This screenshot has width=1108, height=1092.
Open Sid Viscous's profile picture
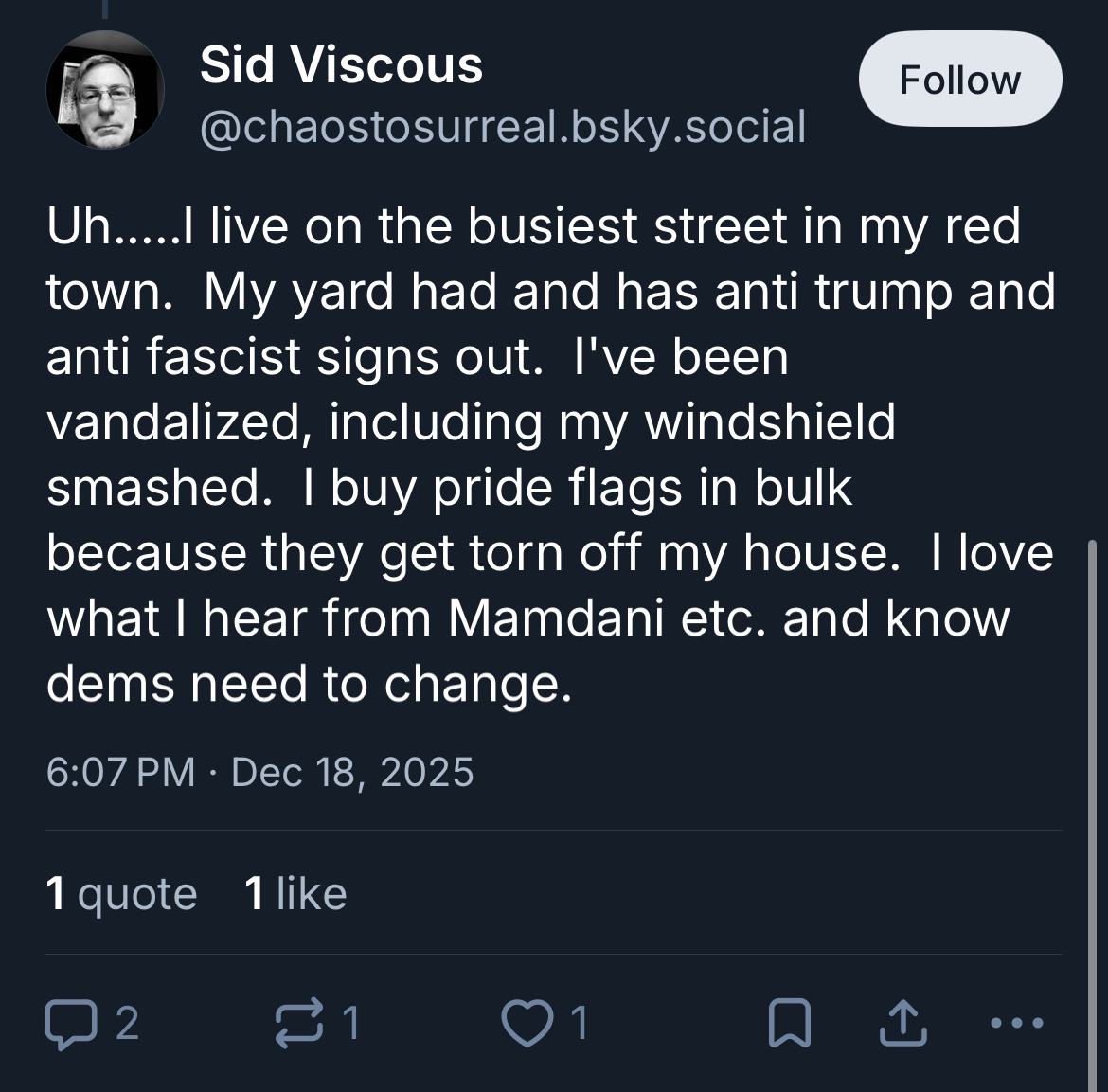pyautogui.click(x=105, y=91)
